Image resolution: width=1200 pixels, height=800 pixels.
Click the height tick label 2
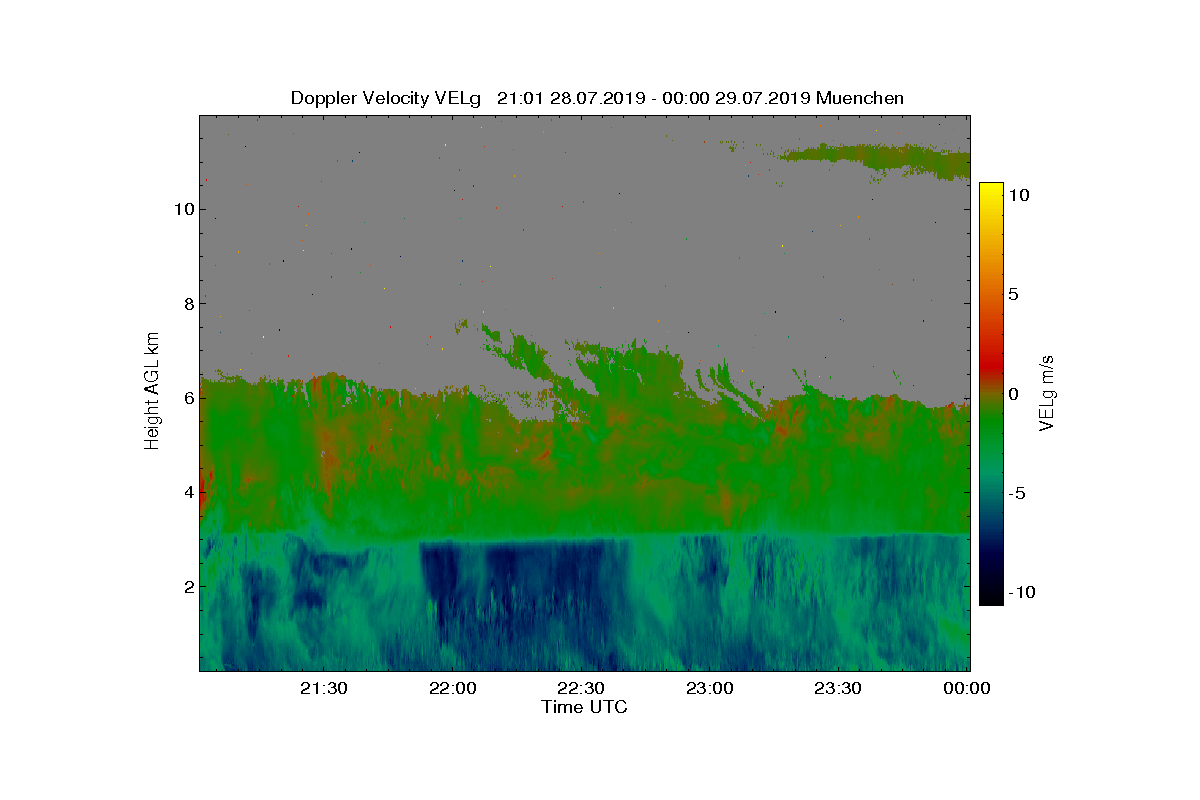pos(187,586)
